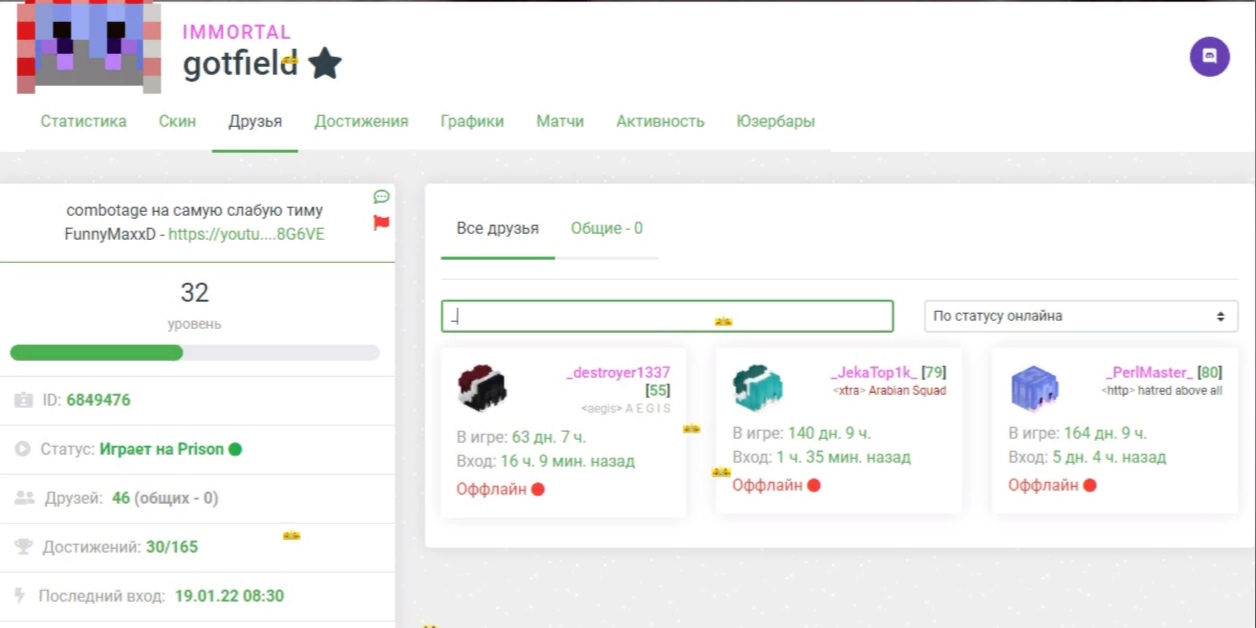1256x628 pixels.
Task: Click the friends people icon
Action: (x=25, y=498)
